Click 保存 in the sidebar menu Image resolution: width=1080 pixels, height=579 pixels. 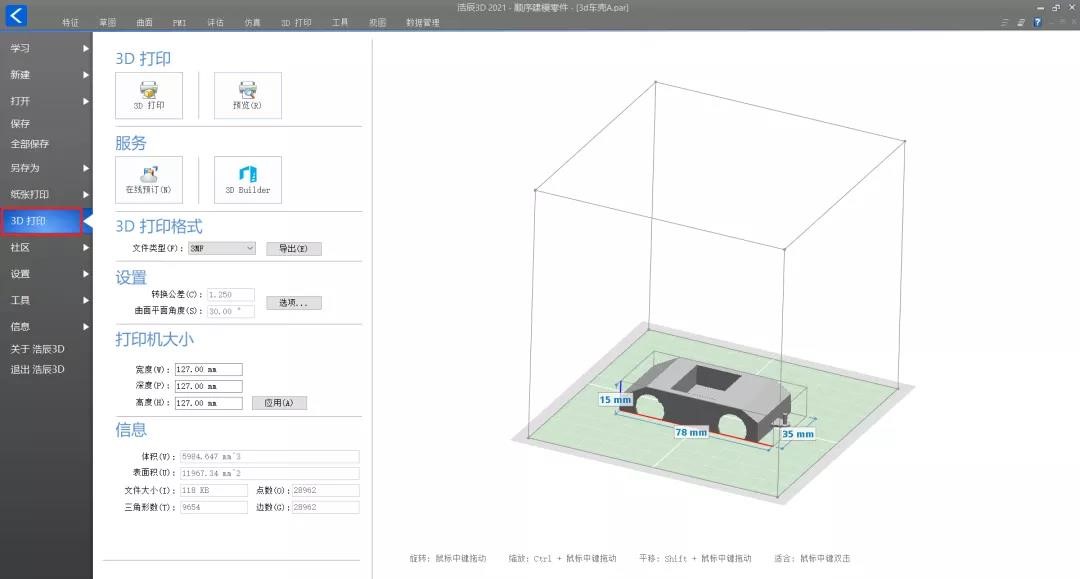[20, 124]
